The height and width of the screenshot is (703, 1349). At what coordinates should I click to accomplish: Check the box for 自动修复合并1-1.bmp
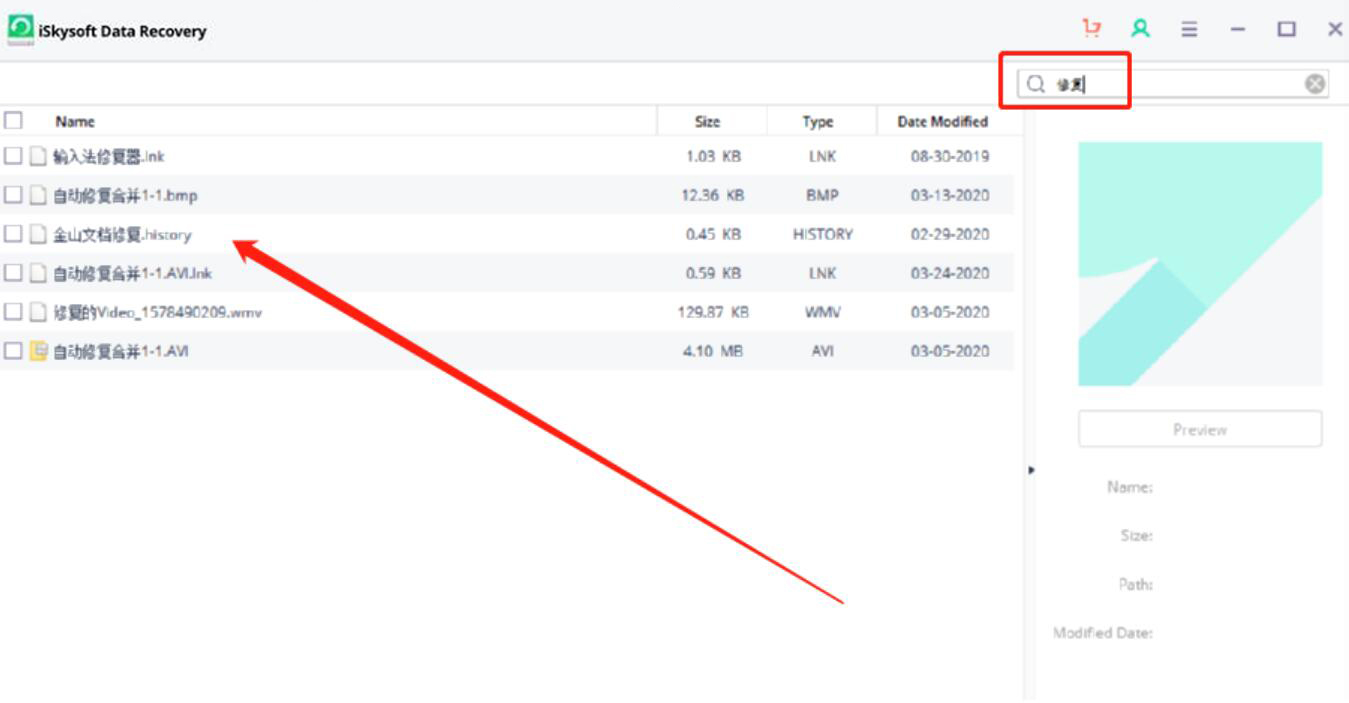click(13, 195)
